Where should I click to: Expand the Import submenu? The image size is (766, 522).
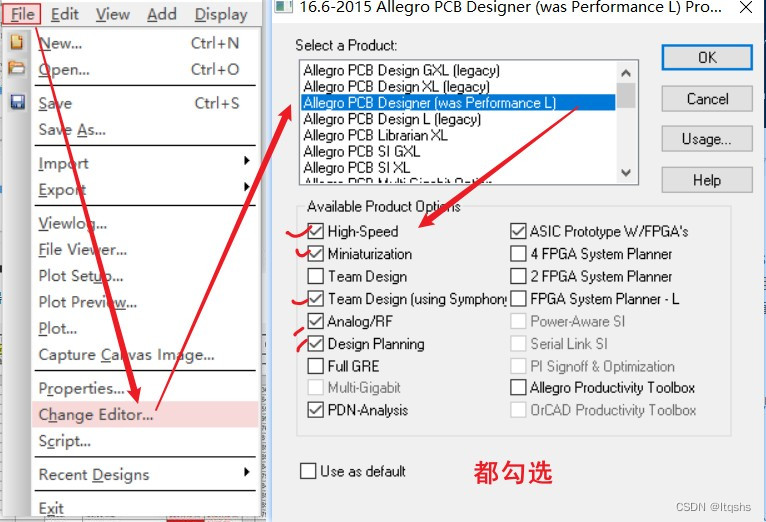point(246,162)
